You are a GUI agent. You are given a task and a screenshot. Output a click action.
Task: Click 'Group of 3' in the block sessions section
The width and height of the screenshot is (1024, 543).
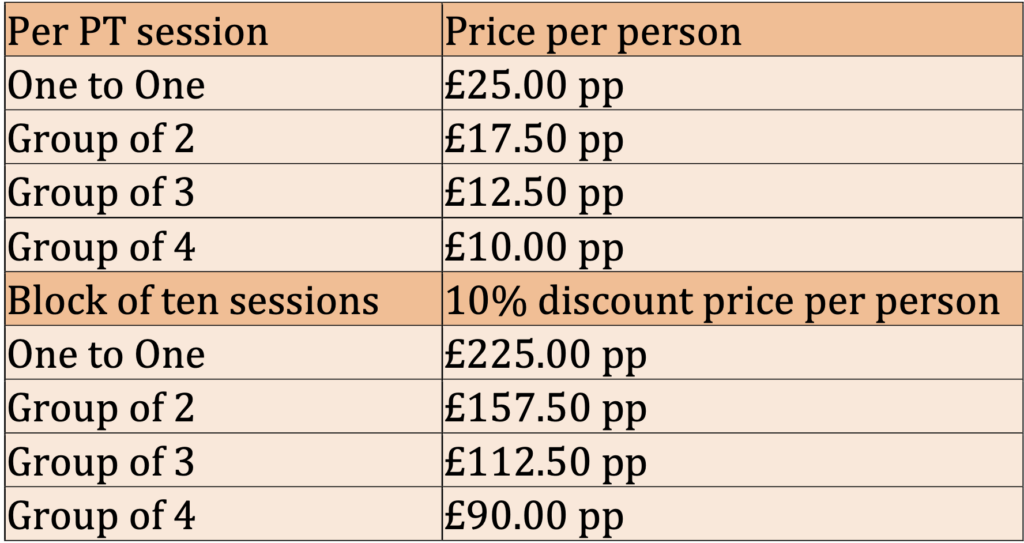point(223,459)
